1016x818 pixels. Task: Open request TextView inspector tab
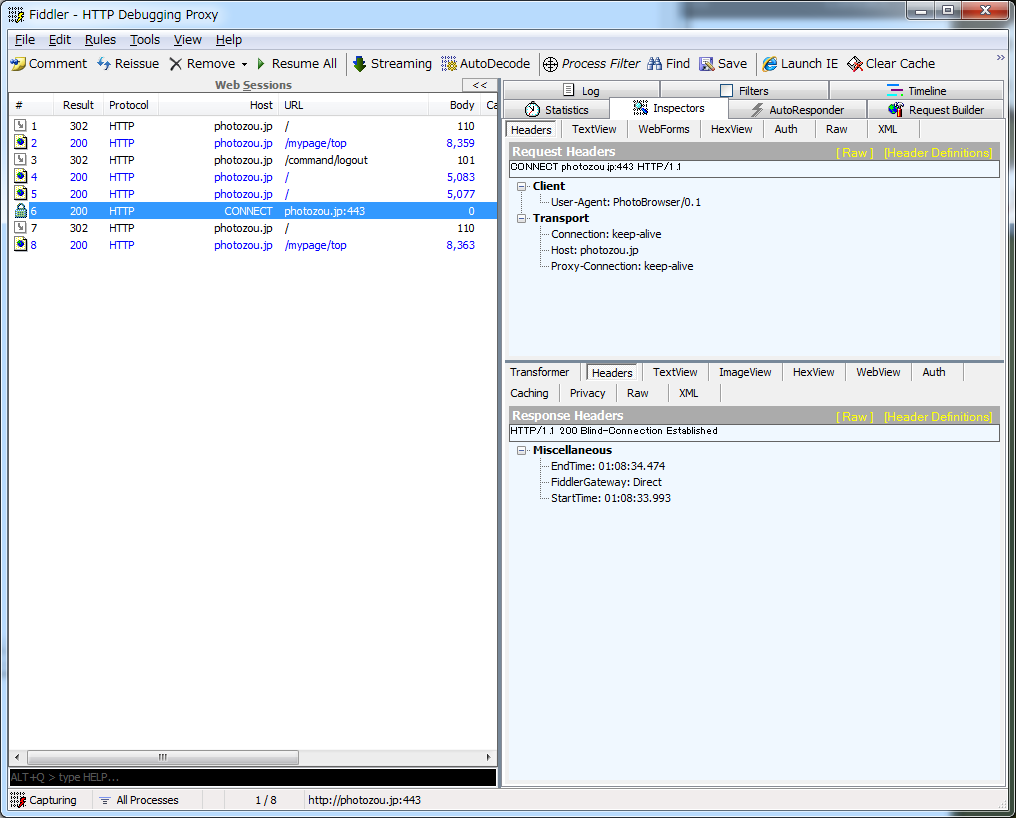click(594, 129)
